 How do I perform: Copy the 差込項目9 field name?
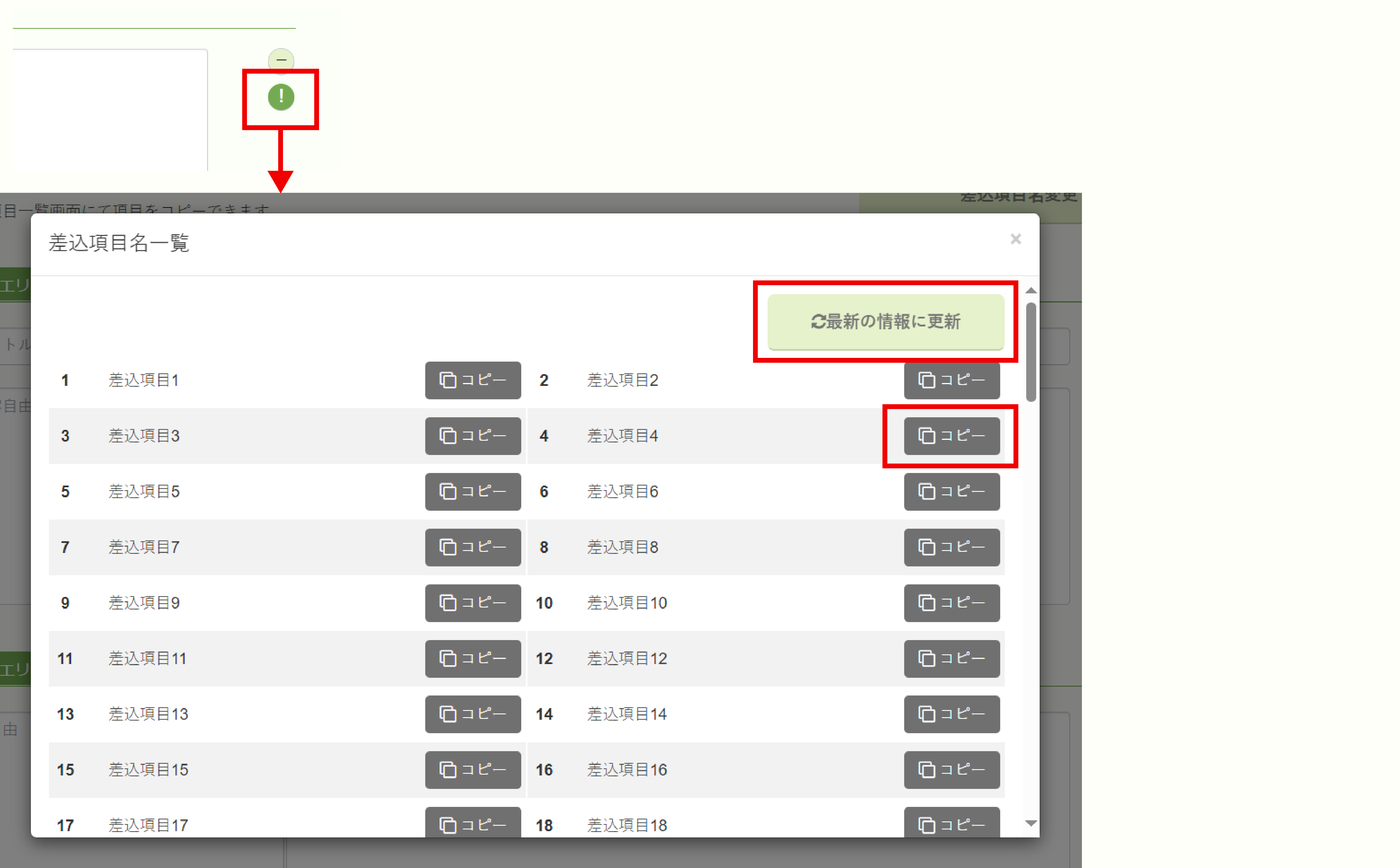(x=473, y=603)
